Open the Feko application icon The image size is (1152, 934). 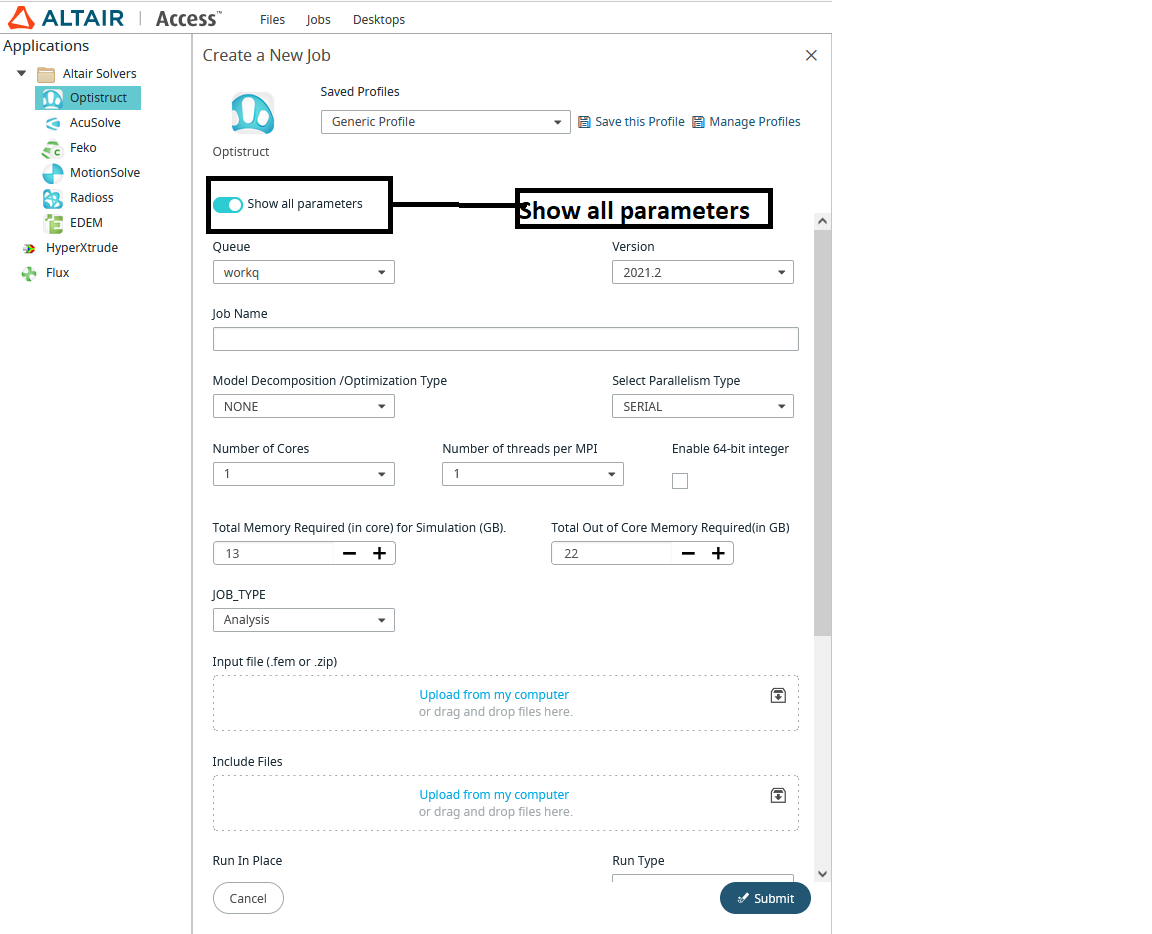click(52, 148)
